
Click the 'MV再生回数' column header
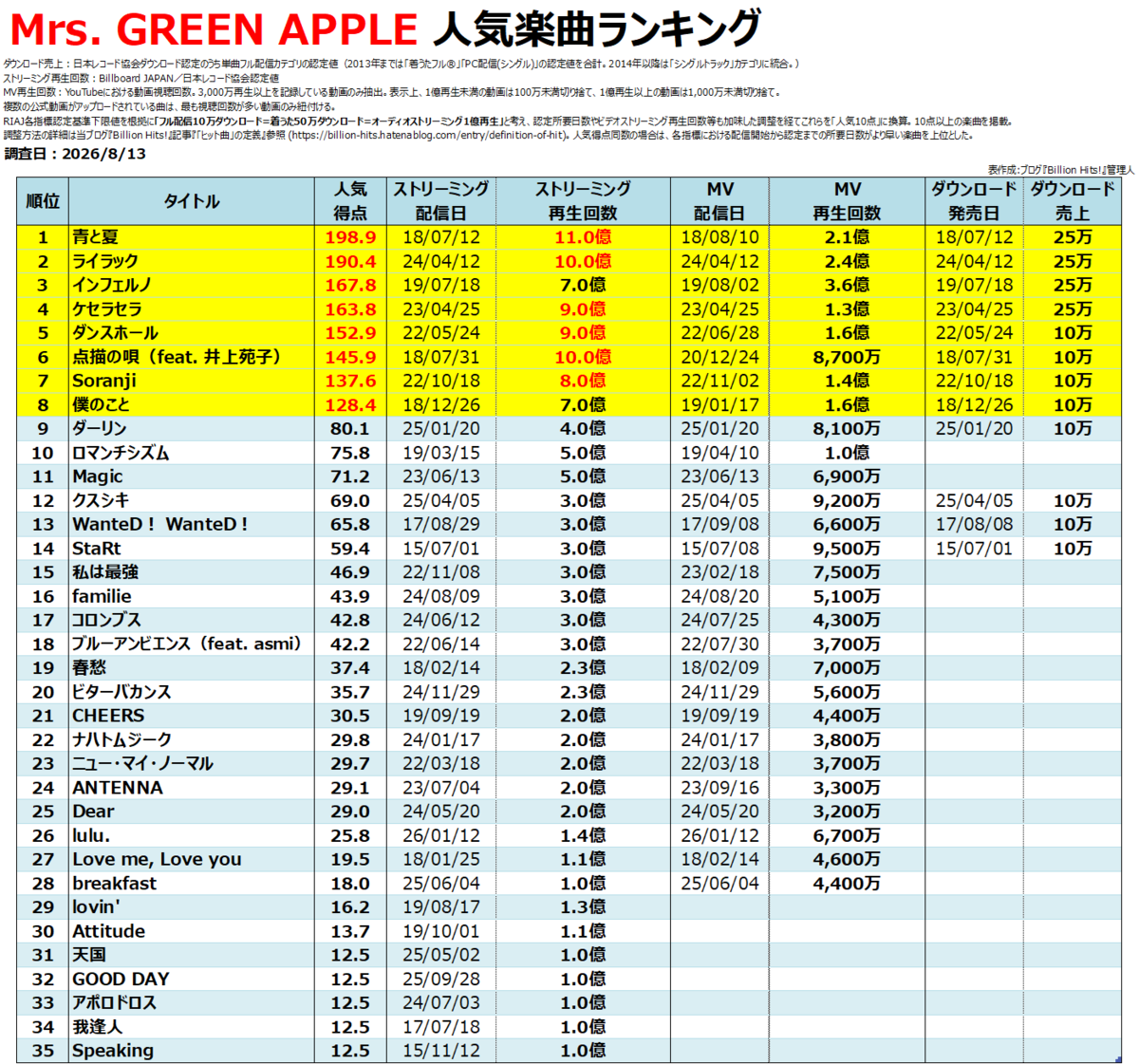coord(847,201)
